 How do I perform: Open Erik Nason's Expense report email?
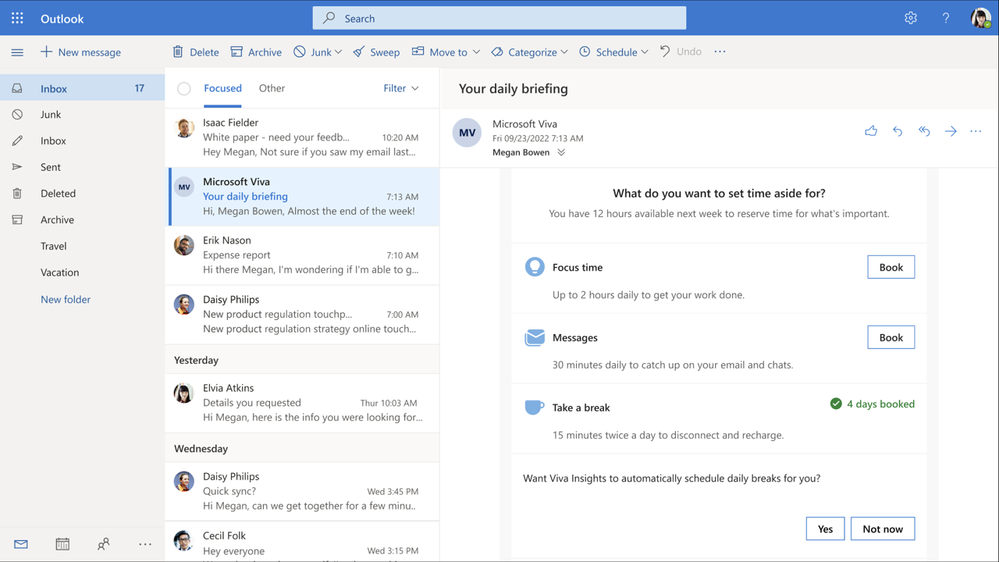point(302,256)
